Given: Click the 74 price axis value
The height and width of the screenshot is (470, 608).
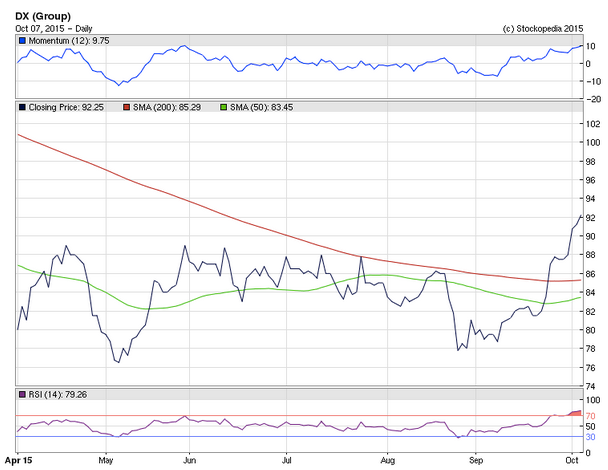Looking at the screenshot, I should click(x=590, y=386).
